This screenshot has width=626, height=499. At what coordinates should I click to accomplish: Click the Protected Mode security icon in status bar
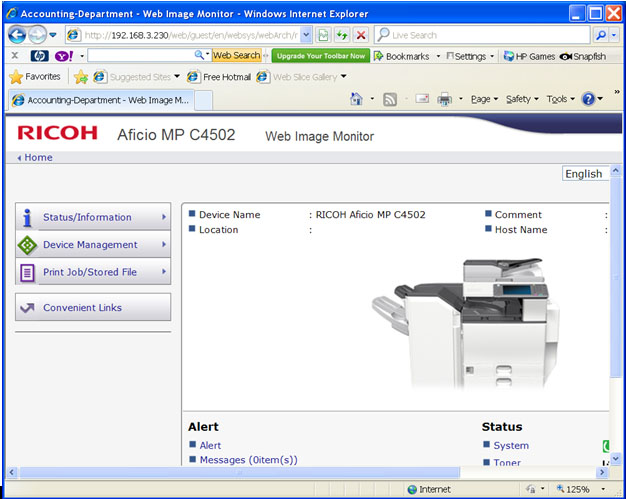coord(531,489)
